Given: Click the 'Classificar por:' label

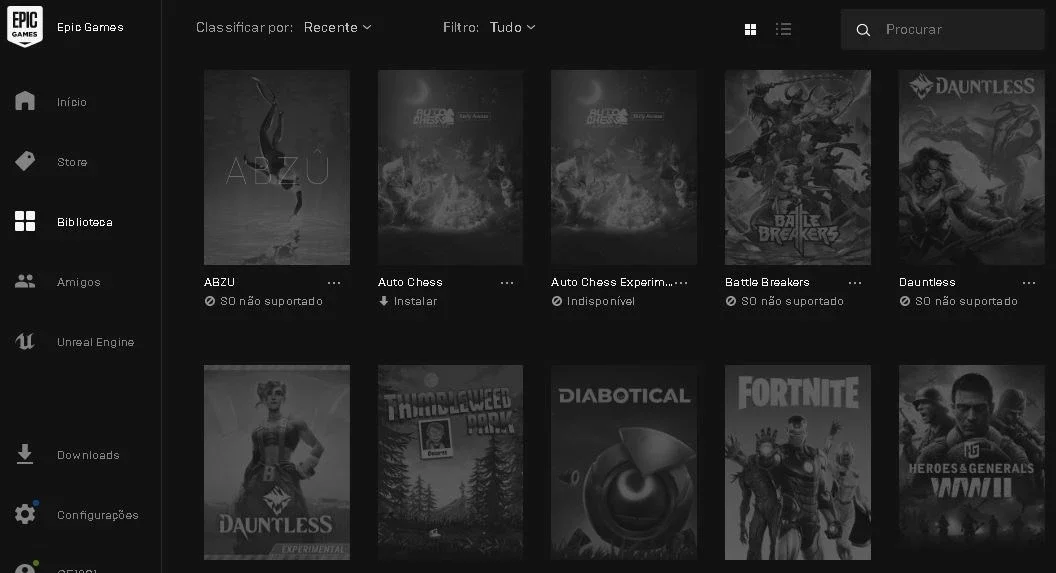Looking at the screenshot, I should click(x=244, y=27).
